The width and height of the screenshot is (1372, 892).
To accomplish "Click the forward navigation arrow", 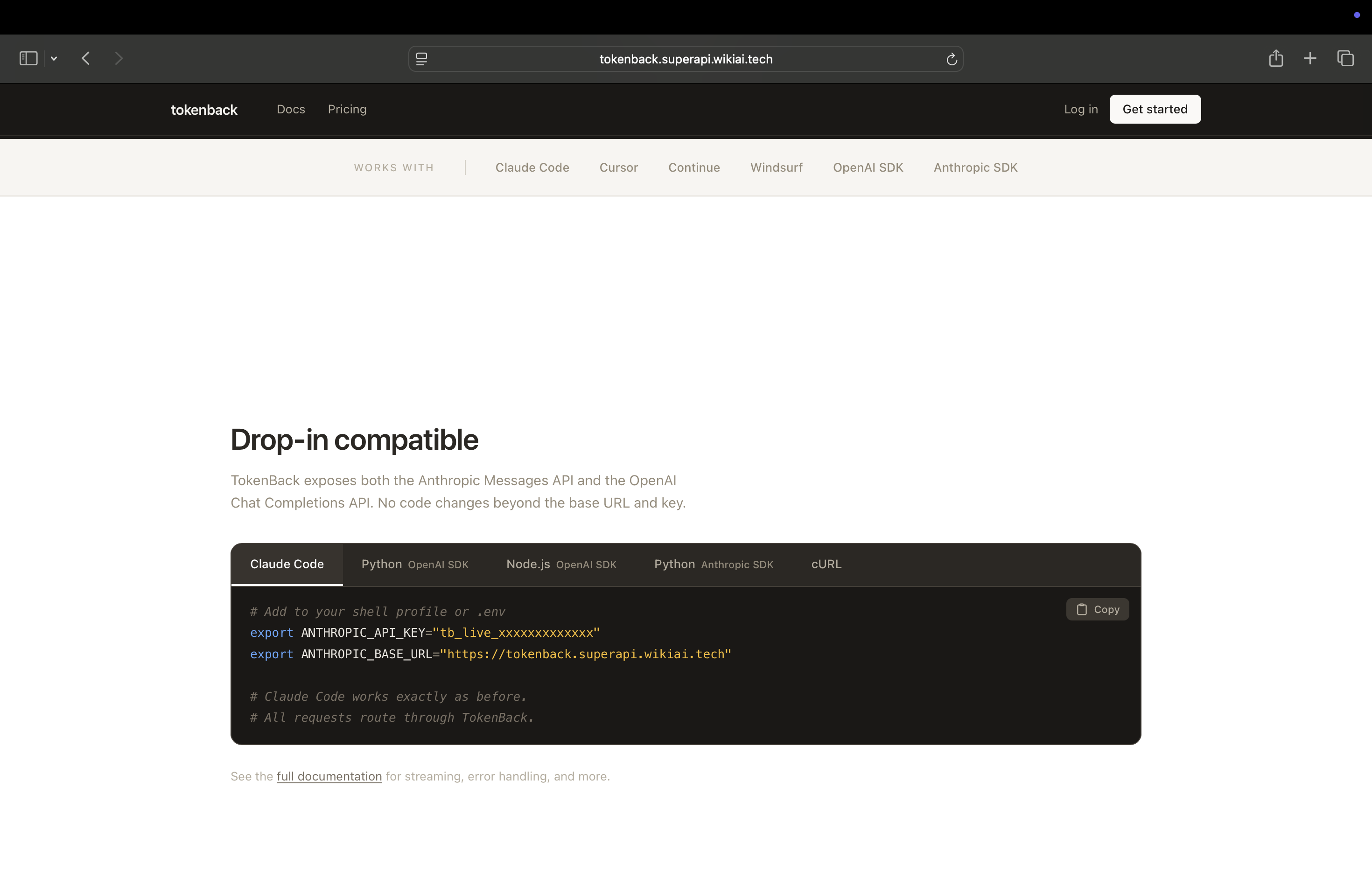I will [x=119, y=58].
